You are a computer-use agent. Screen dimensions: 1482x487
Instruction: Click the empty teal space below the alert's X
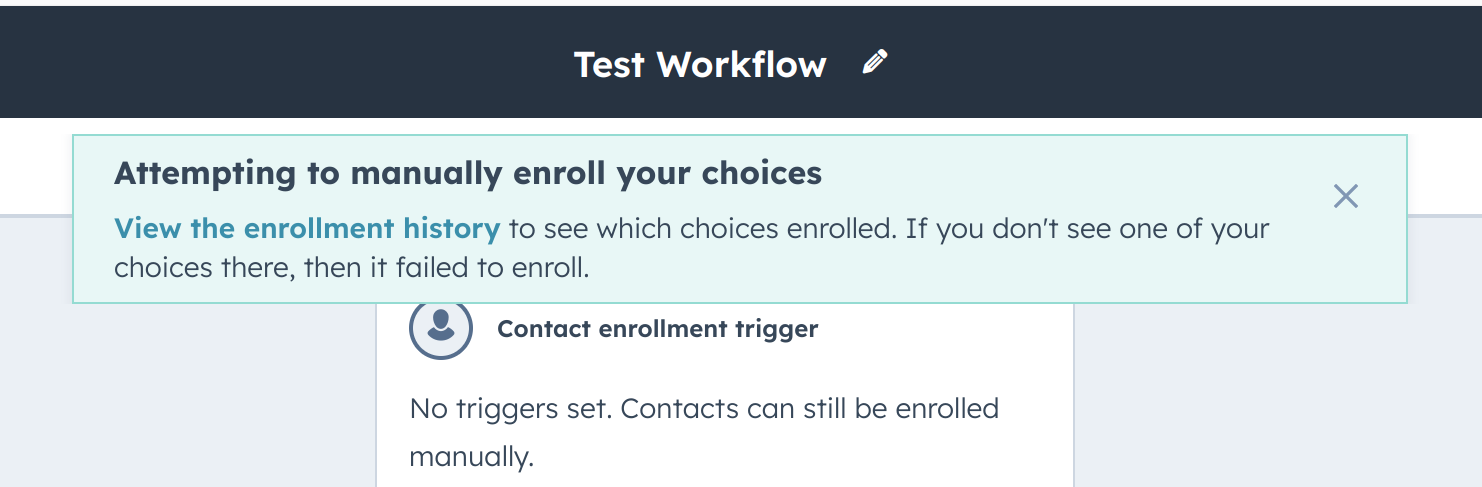[1346, 258]
